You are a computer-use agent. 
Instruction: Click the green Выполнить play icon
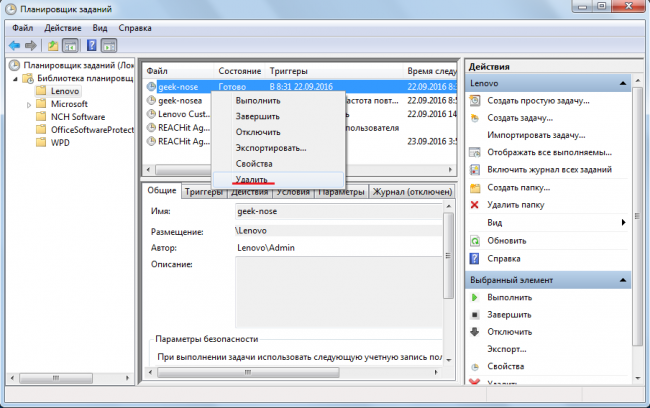(476, 298)
